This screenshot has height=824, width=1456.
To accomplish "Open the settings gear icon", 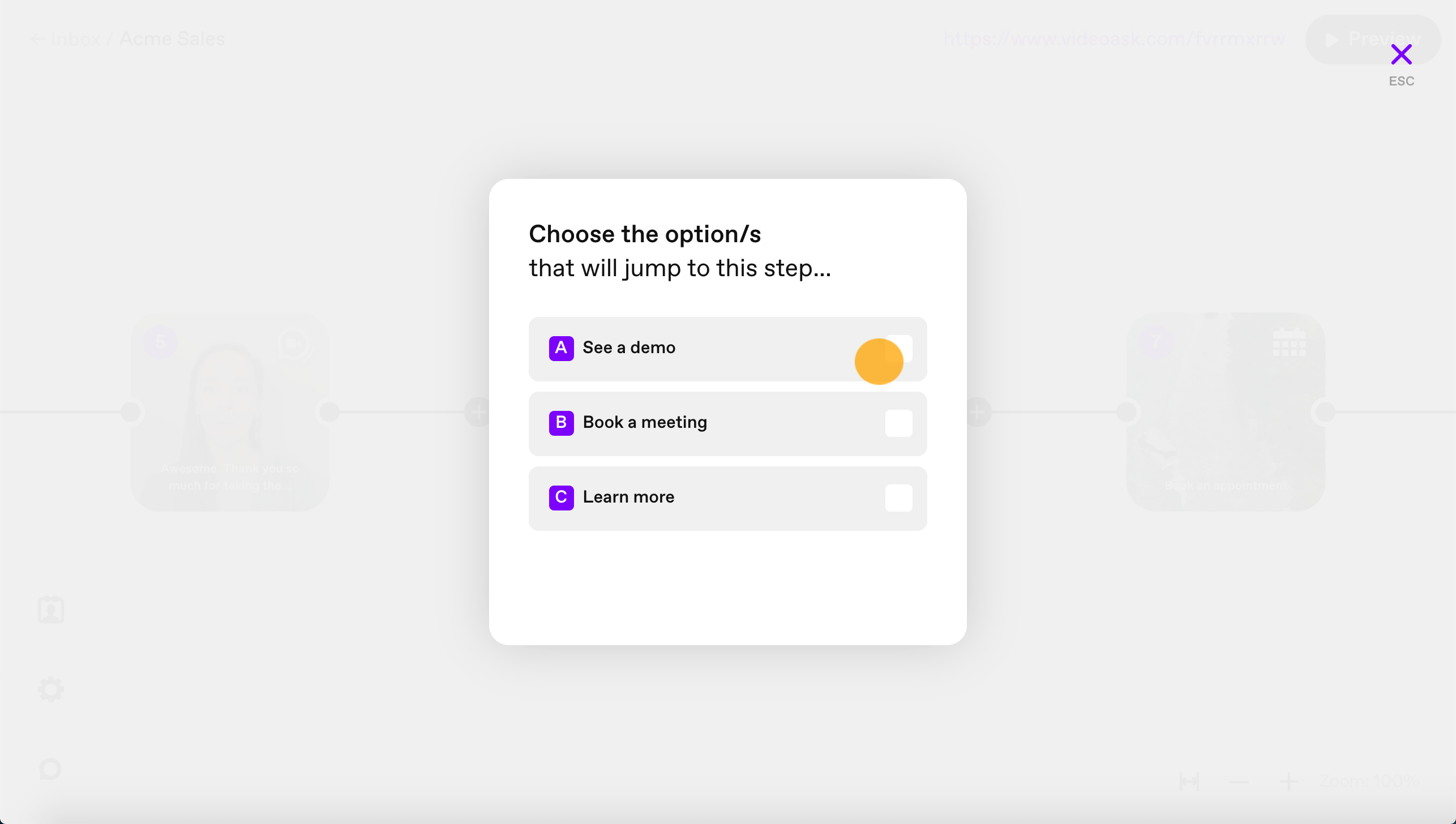I will (x=51, y=689).
